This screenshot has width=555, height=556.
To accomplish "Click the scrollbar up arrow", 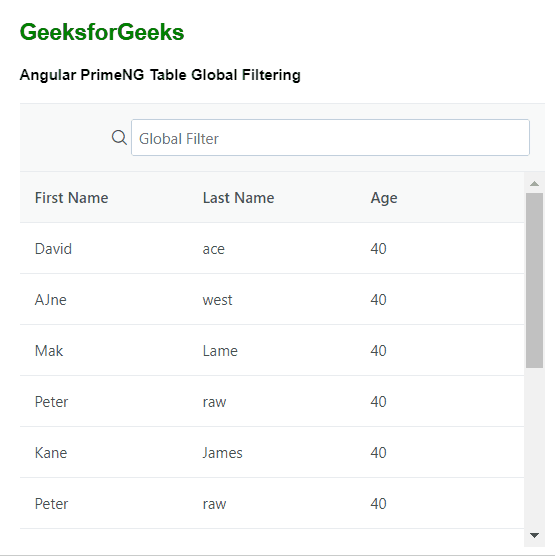I will pos(534,184).
